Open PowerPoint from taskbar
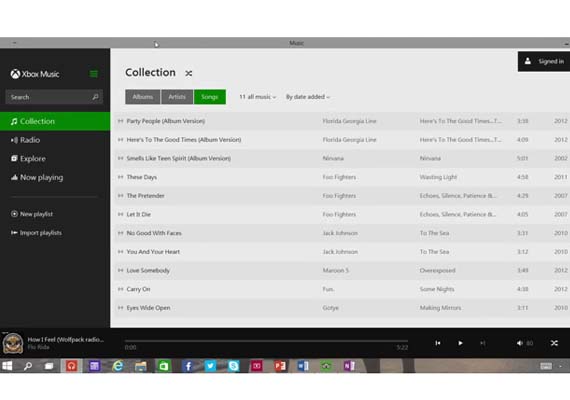570x400 pixels. click(x=280, y=366)
